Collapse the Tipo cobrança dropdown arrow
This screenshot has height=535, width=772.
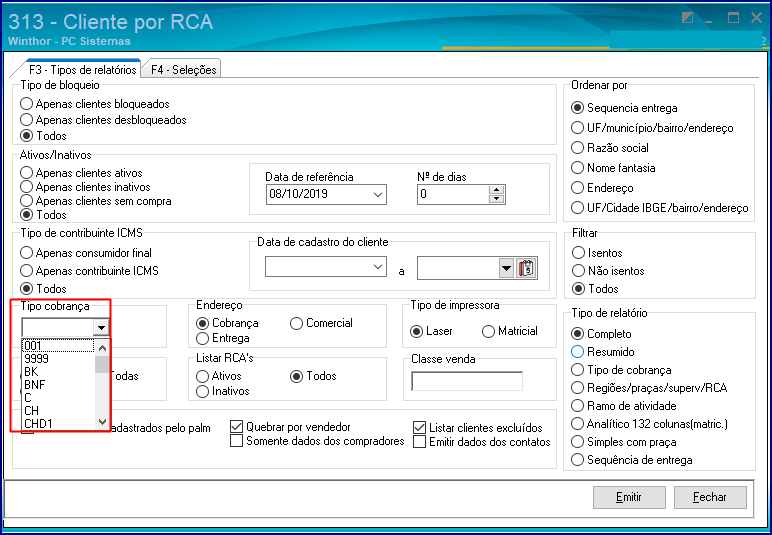[x=101, y=327]
